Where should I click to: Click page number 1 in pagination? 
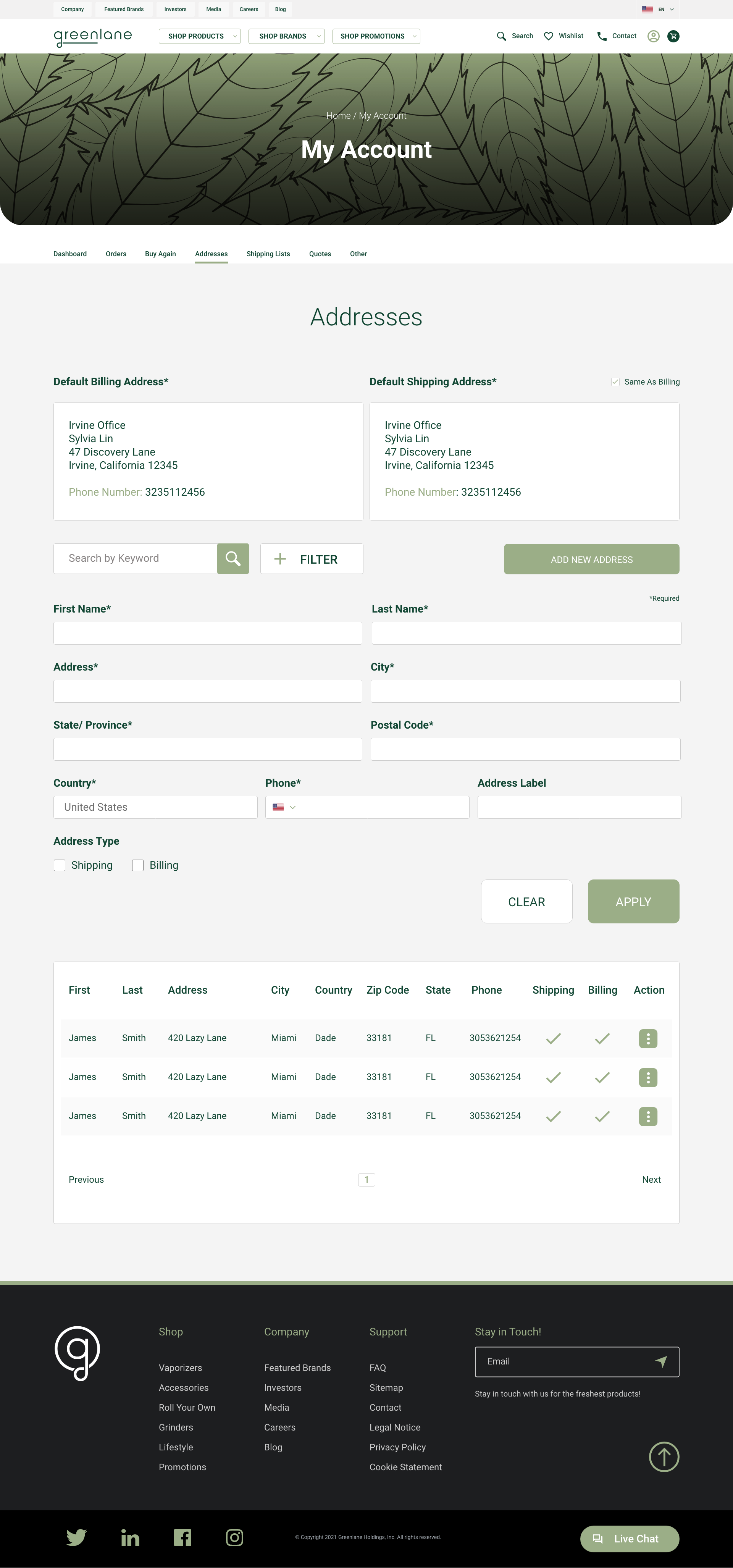tap(366, 1180)
